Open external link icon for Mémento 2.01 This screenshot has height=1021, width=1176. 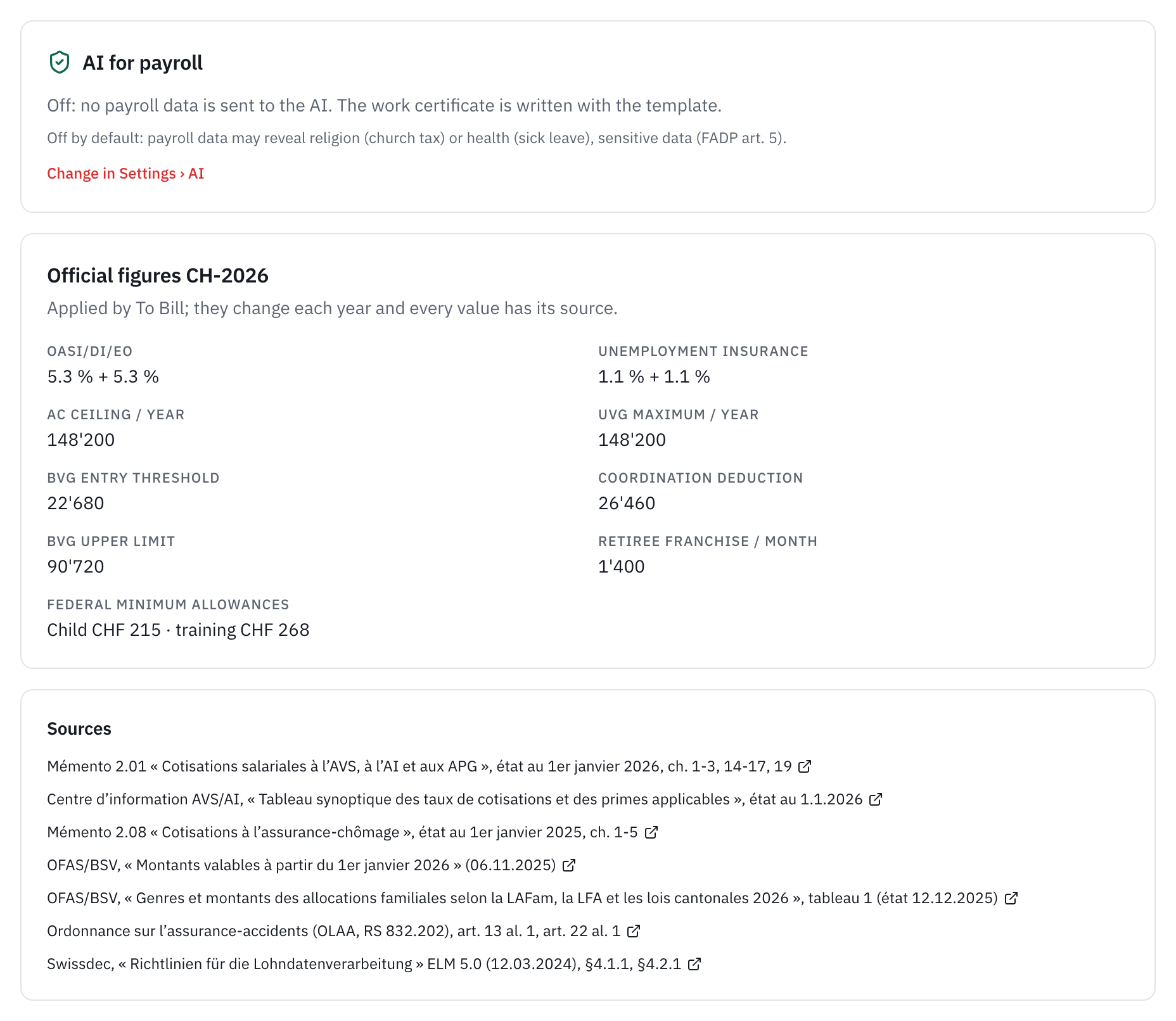pos(805,766)
